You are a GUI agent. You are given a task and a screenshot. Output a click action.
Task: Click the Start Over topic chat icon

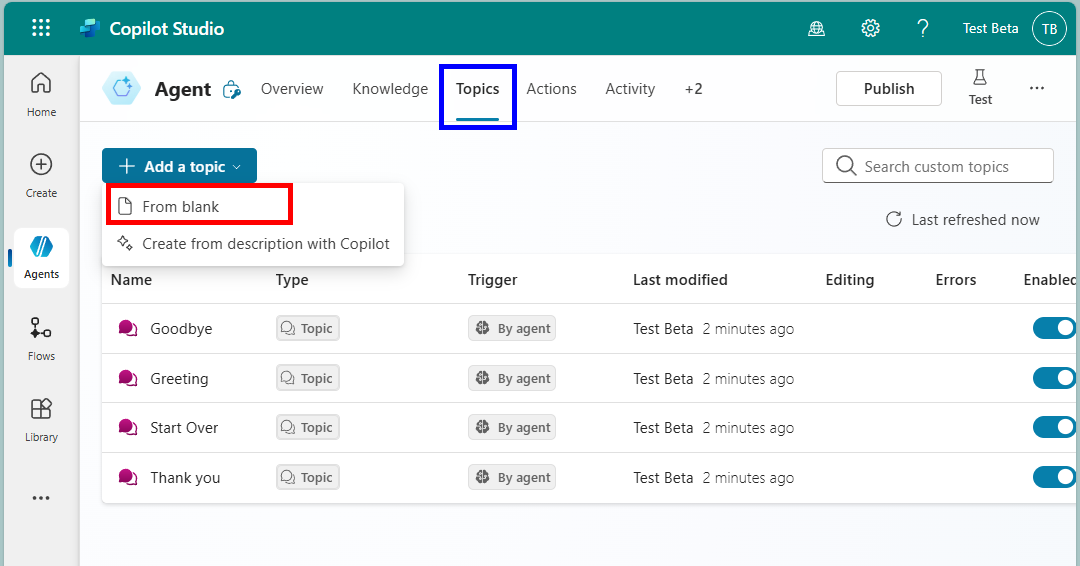click(127, 428)
